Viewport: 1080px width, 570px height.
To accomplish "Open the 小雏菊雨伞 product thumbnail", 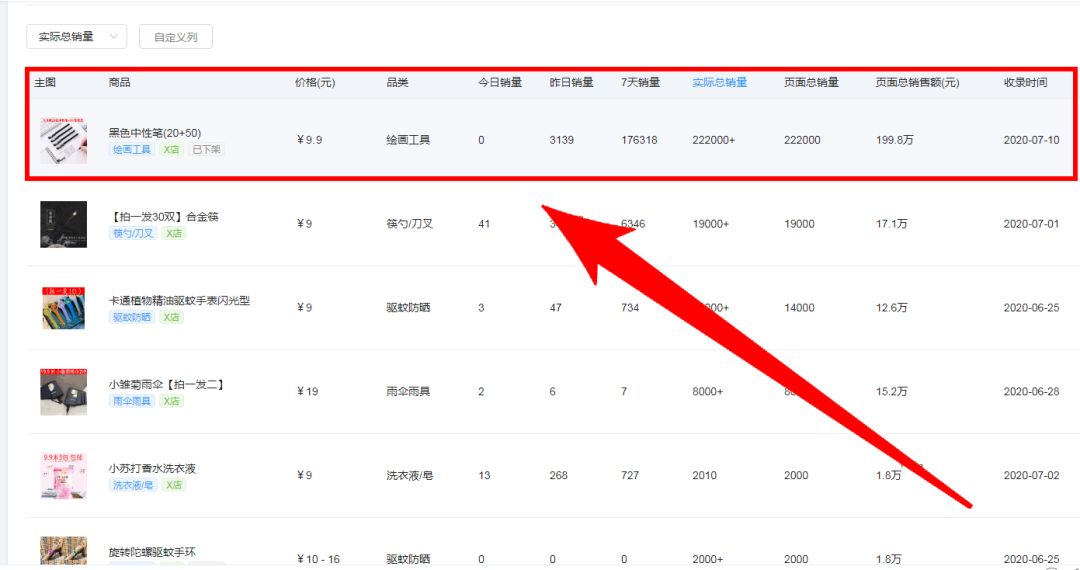I will [63, 392].
